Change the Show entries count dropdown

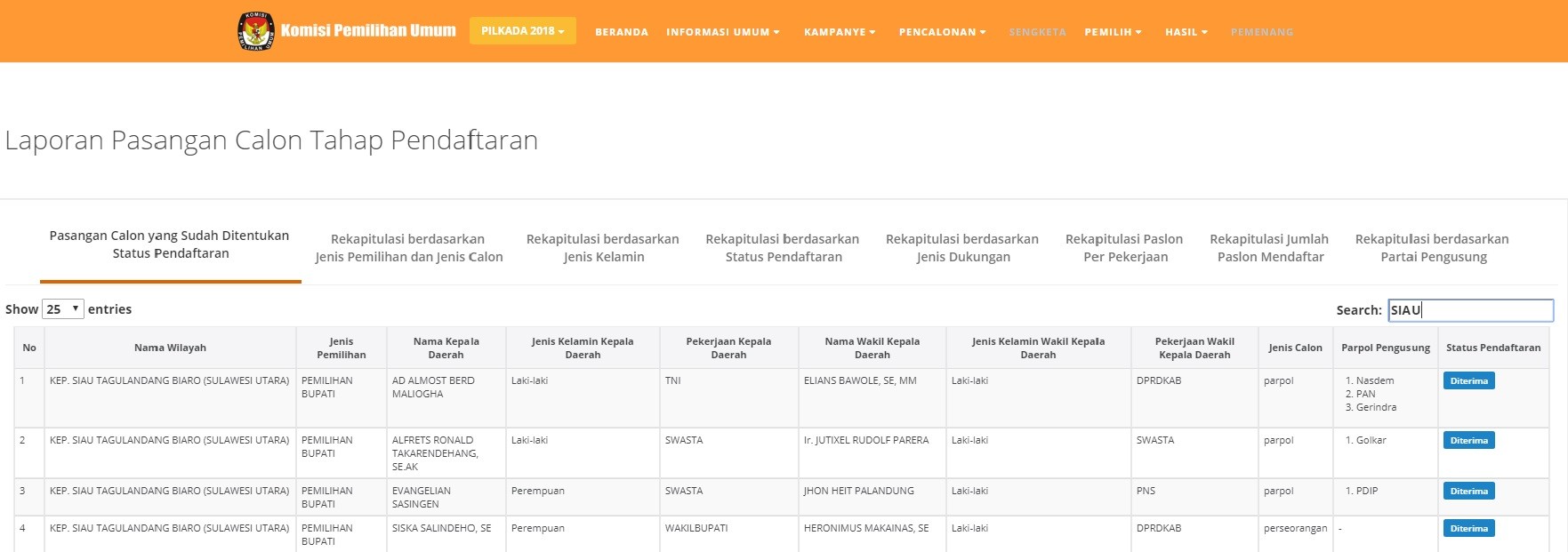(x=63, y=309)
